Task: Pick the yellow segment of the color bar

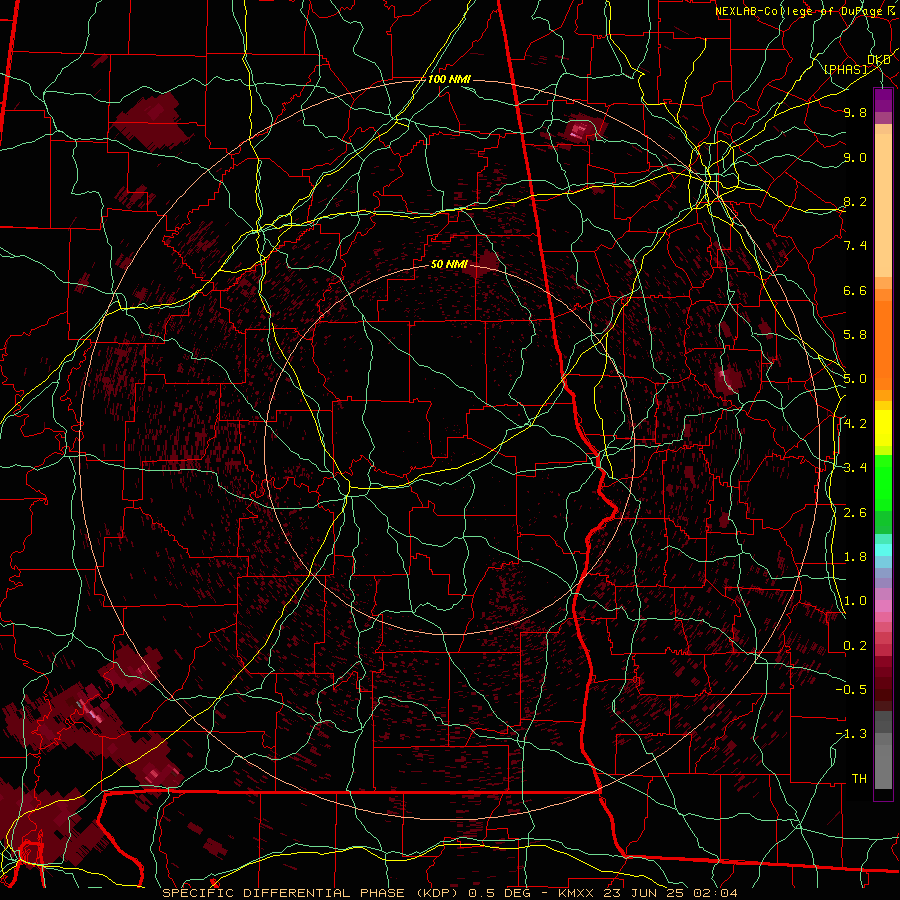Action: click(x=883, y=428)
